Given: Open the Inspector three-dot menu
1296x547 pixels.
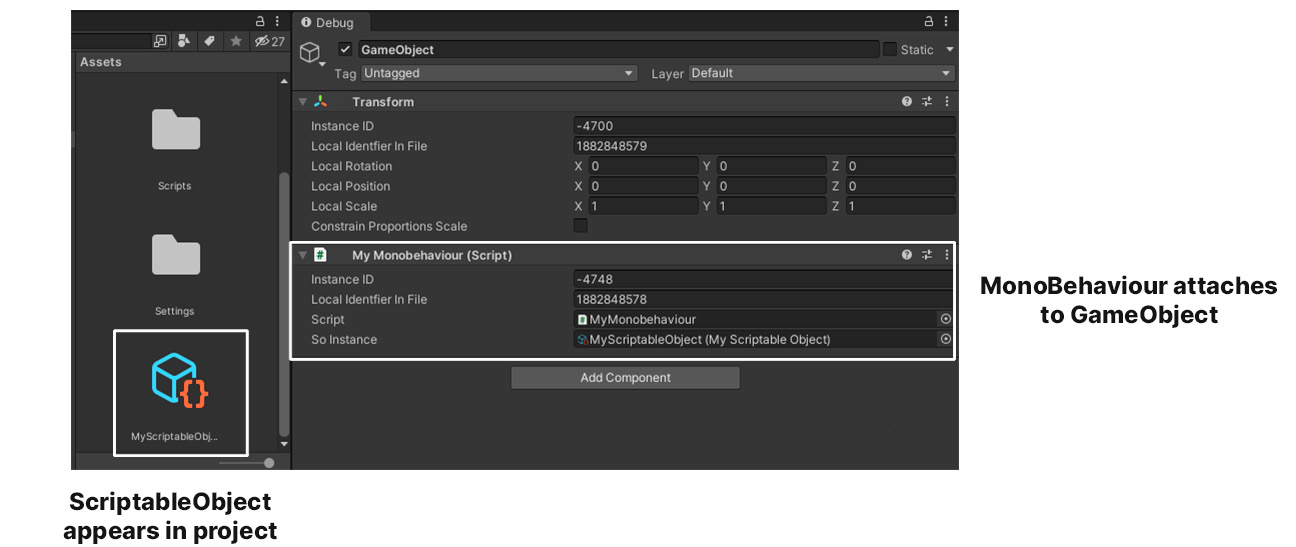Looking at the screenshot, I should pos(946,21).
